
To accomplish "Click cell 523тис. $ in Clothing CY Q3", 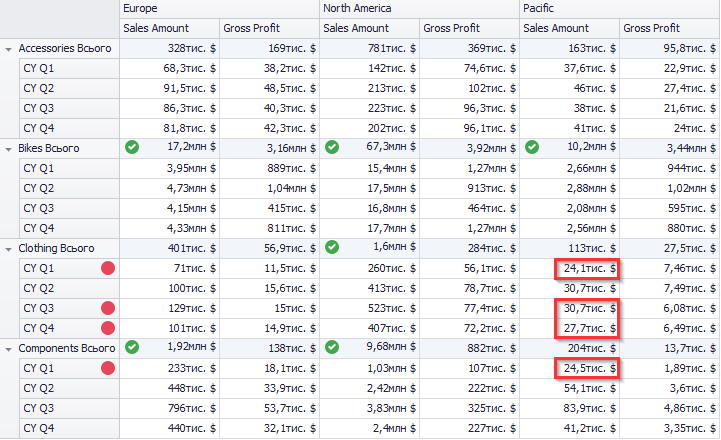I will click(x=369, y=309).
